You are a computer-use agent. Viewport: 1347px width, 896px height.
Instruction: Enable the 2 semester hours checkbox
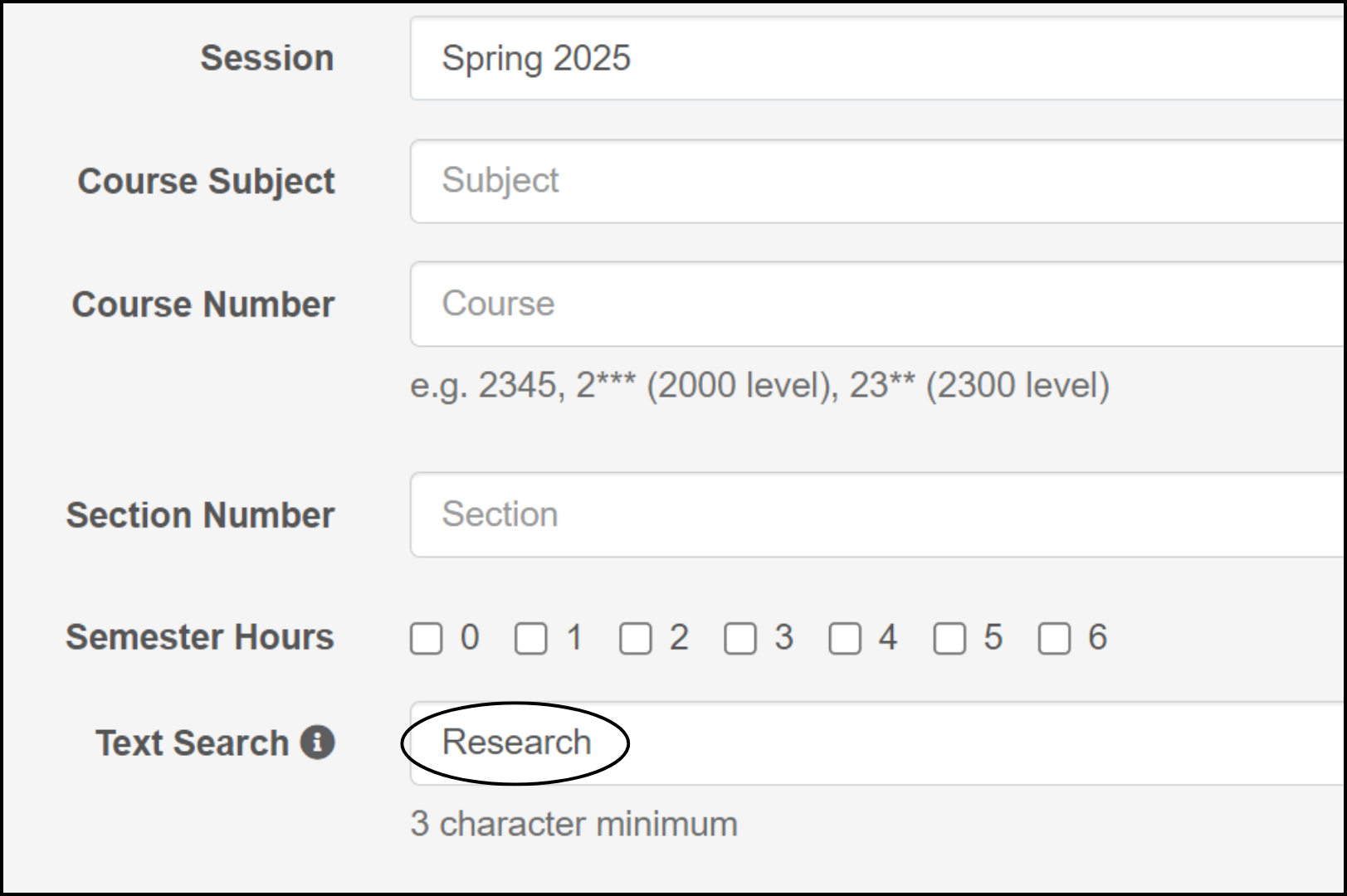point(636,639)
